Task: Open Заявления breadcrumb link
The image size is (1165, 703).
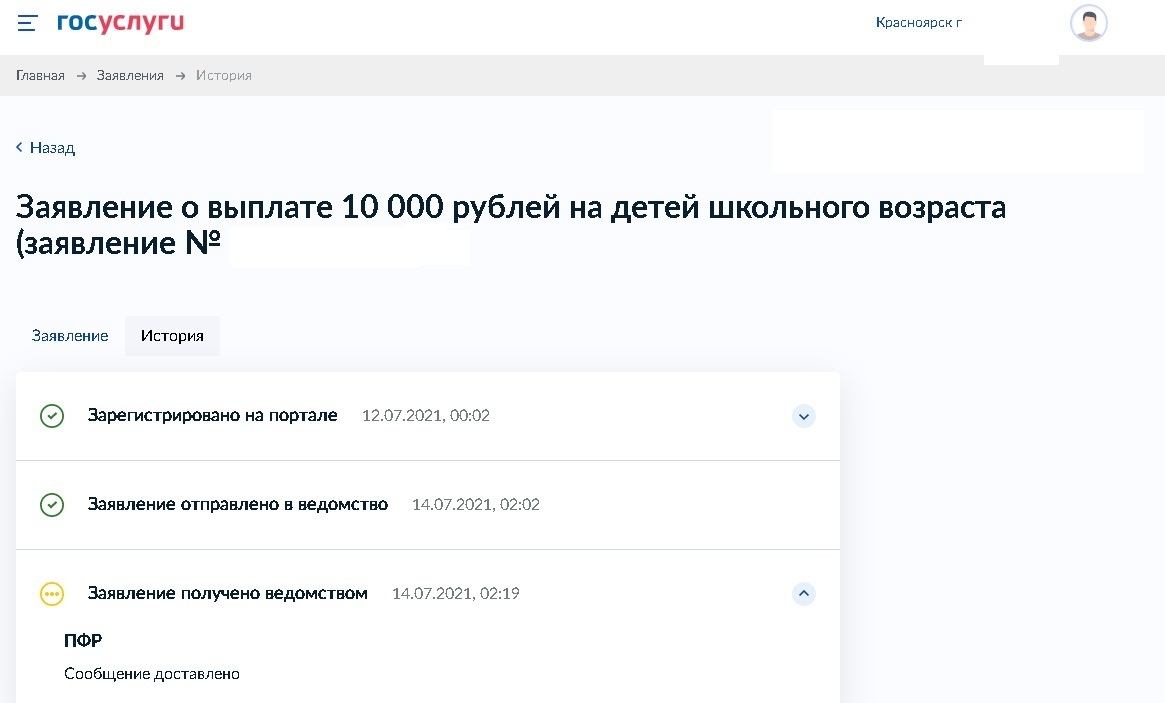Action: click(130, 76)
